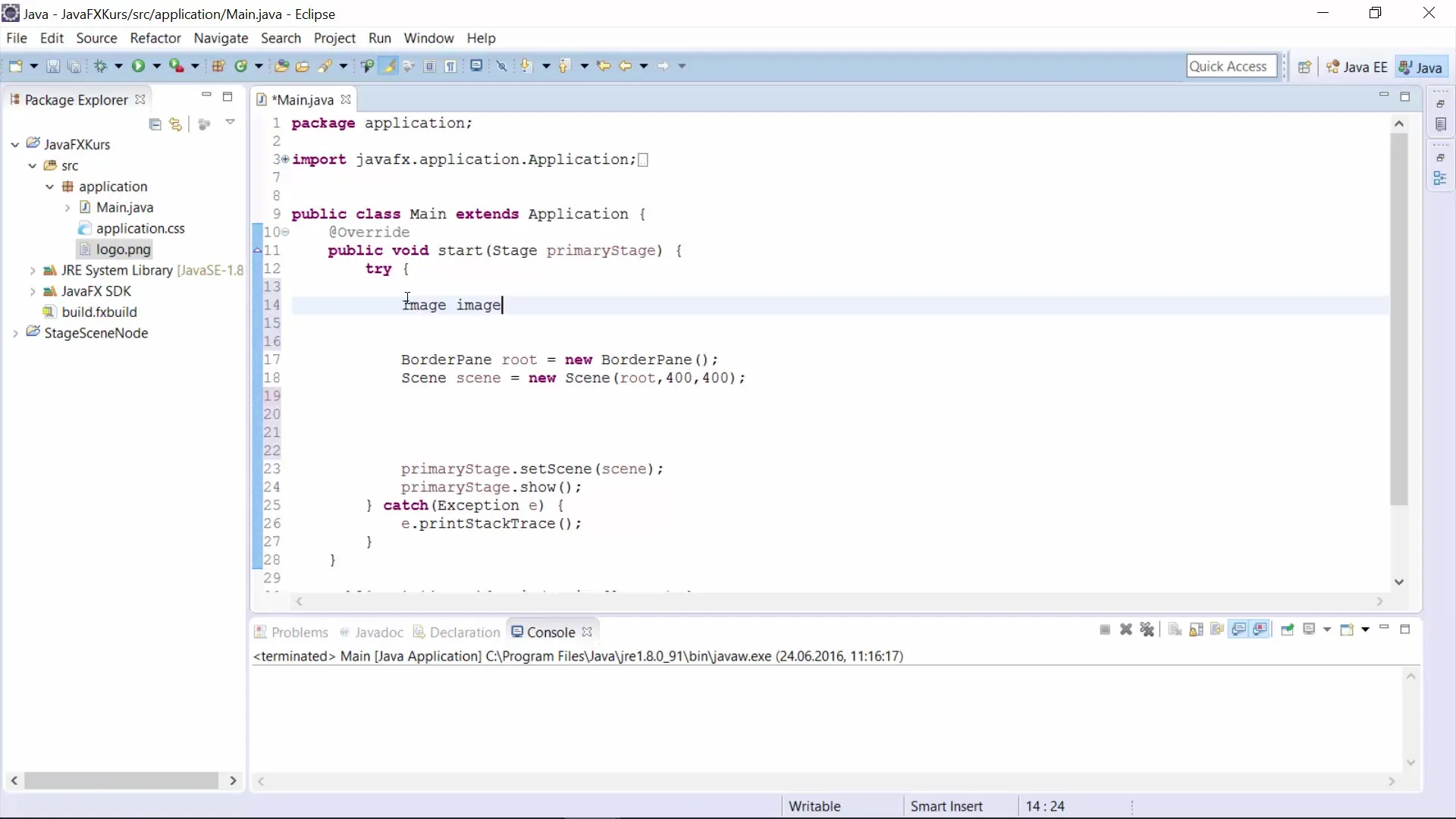Switch to the Javadoc tab
Screen dimensions: 1456x819
point(372,632)
